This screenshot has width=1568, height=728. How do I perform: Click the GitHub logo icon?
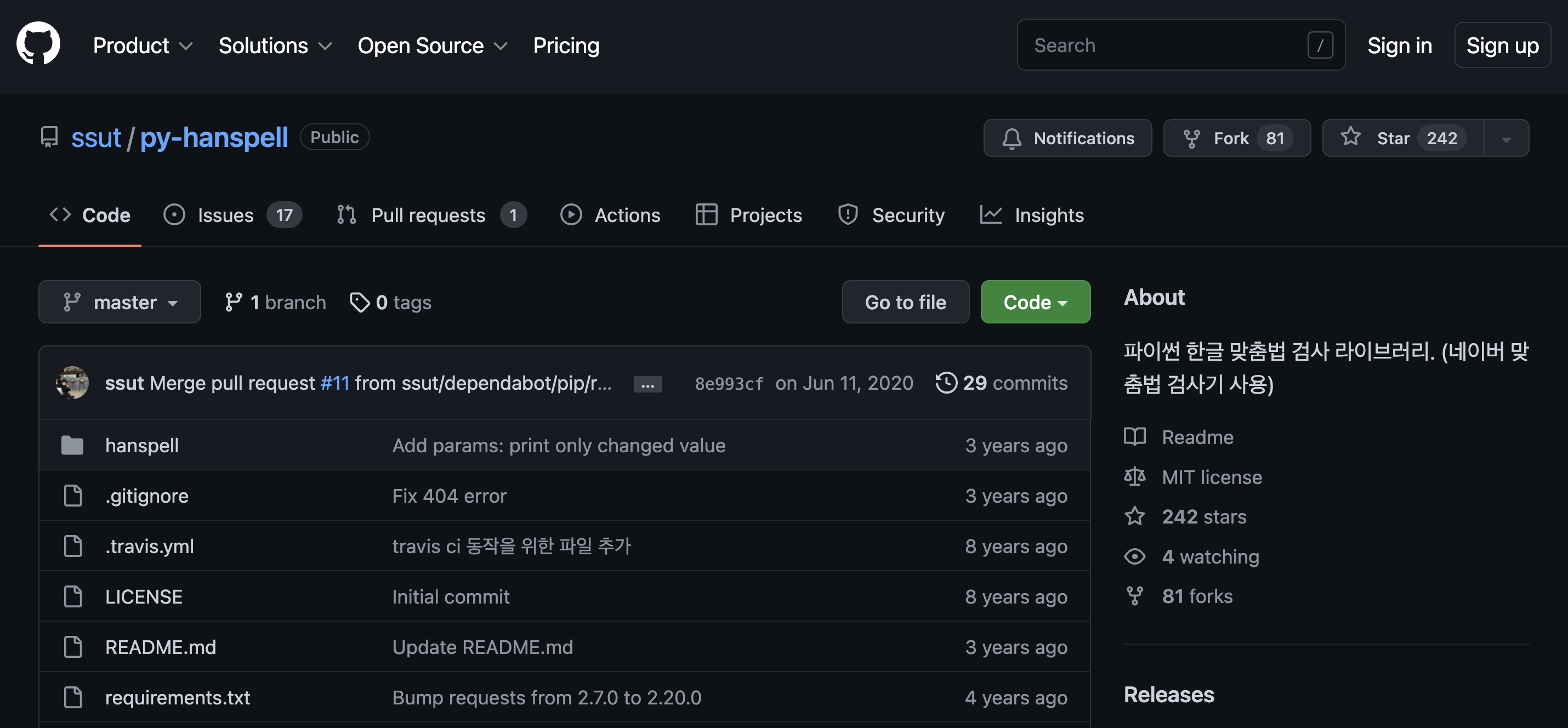(x=38, y=44)
